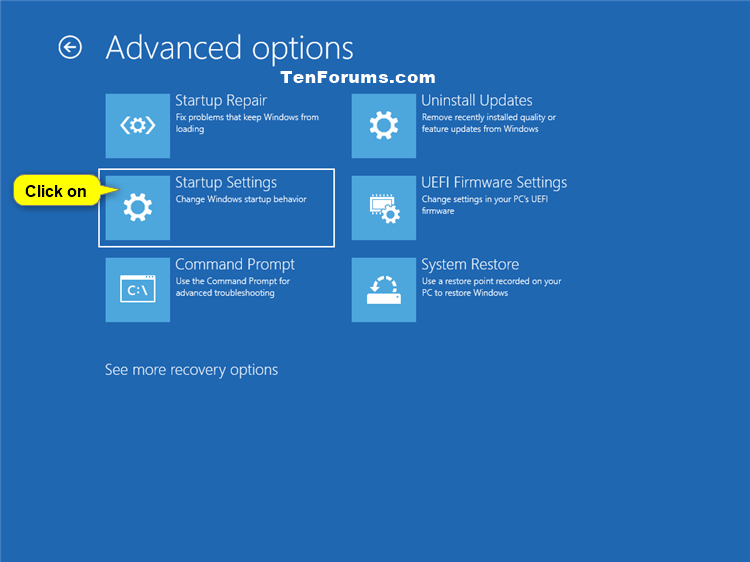The height and width of the screenshot is (562, 750).
Task: Open the UEFI Firmware Settings chip icon
Action: pos(384,208)
